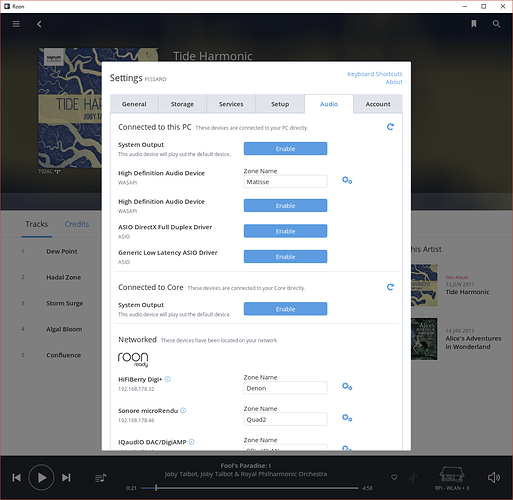Image resolution: width=513 pixels, height=500 pixels.
Task: Open device settings gears for Matisse zone
Action: [347, 180]
